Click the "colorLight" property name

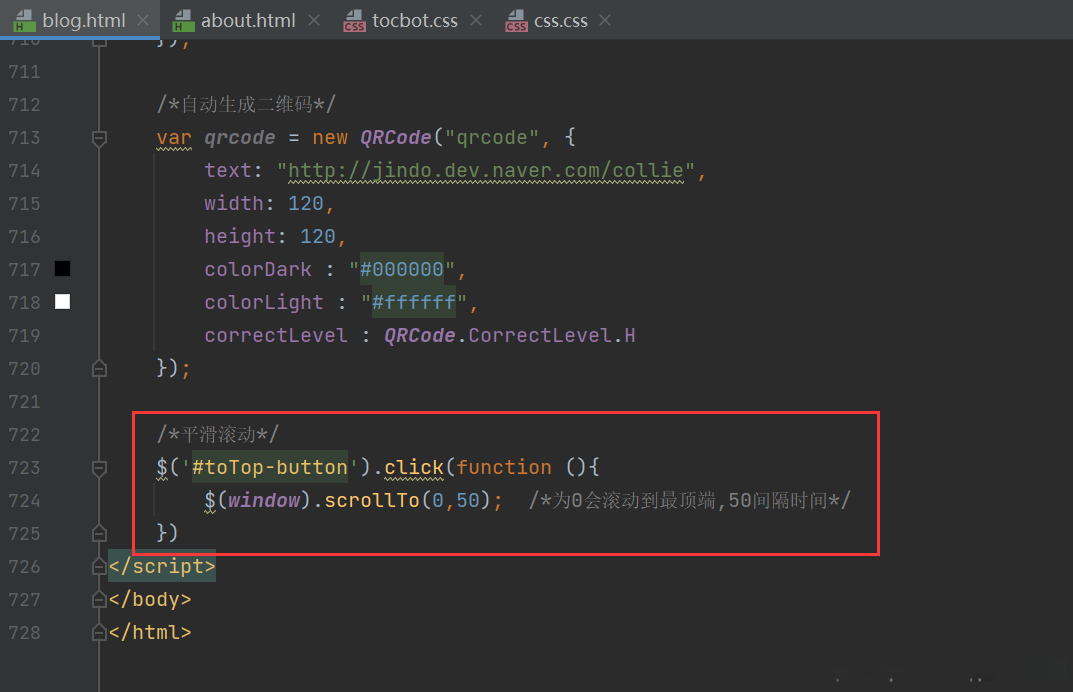click(263, 302)
